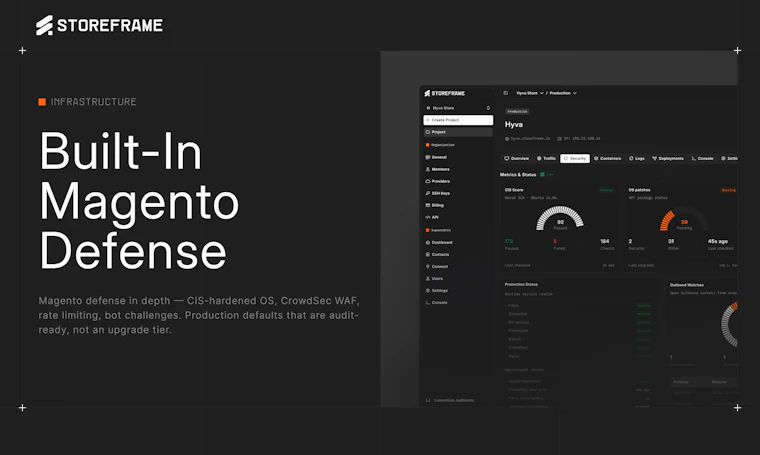The width and height of the screenshot is (760, 455).
Task: Click the General sidebar icon
Action: [x=428, y=157]
